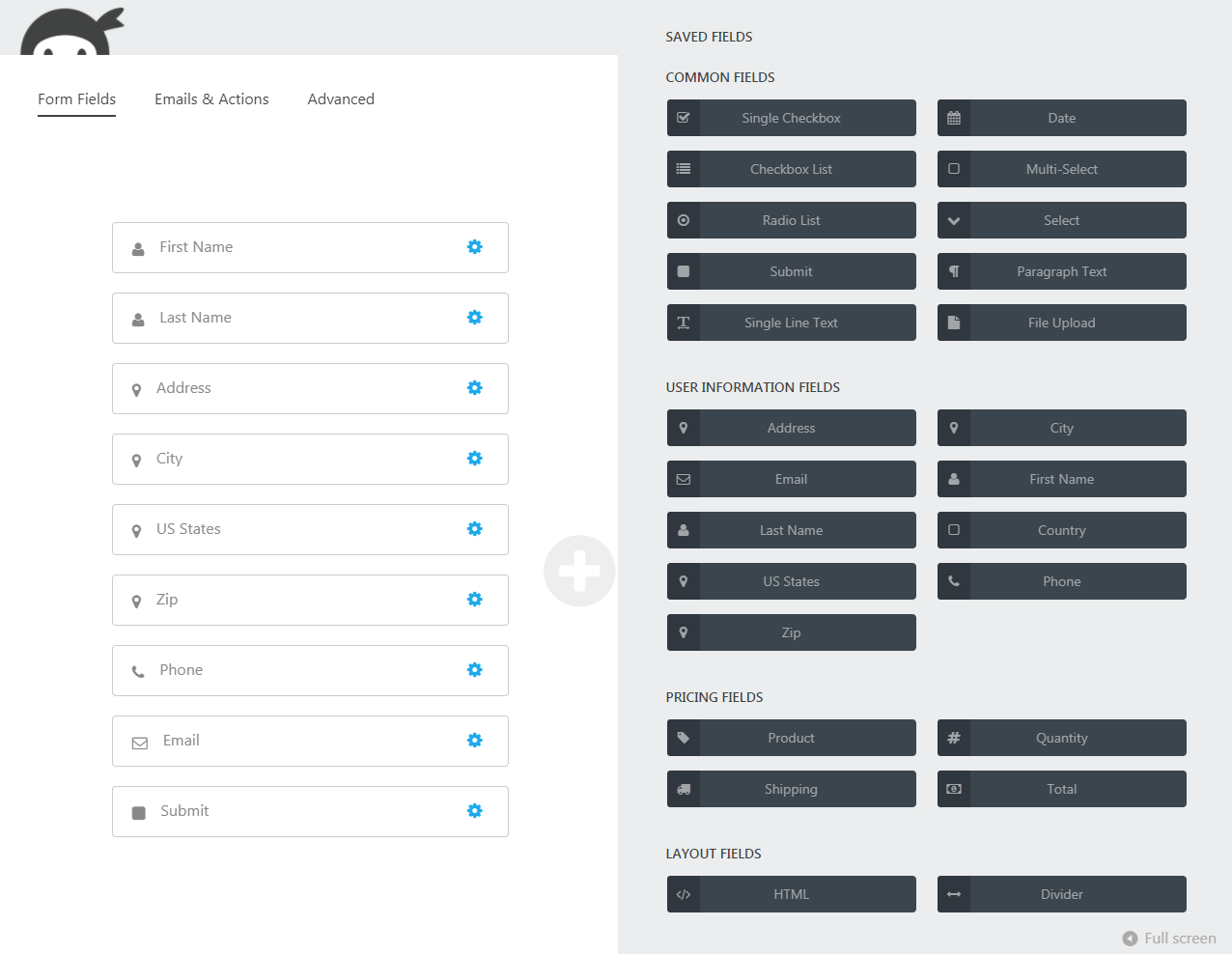Add the HTML layout field
Viewport: 1232px width, 954px height.
pos(791,894)
